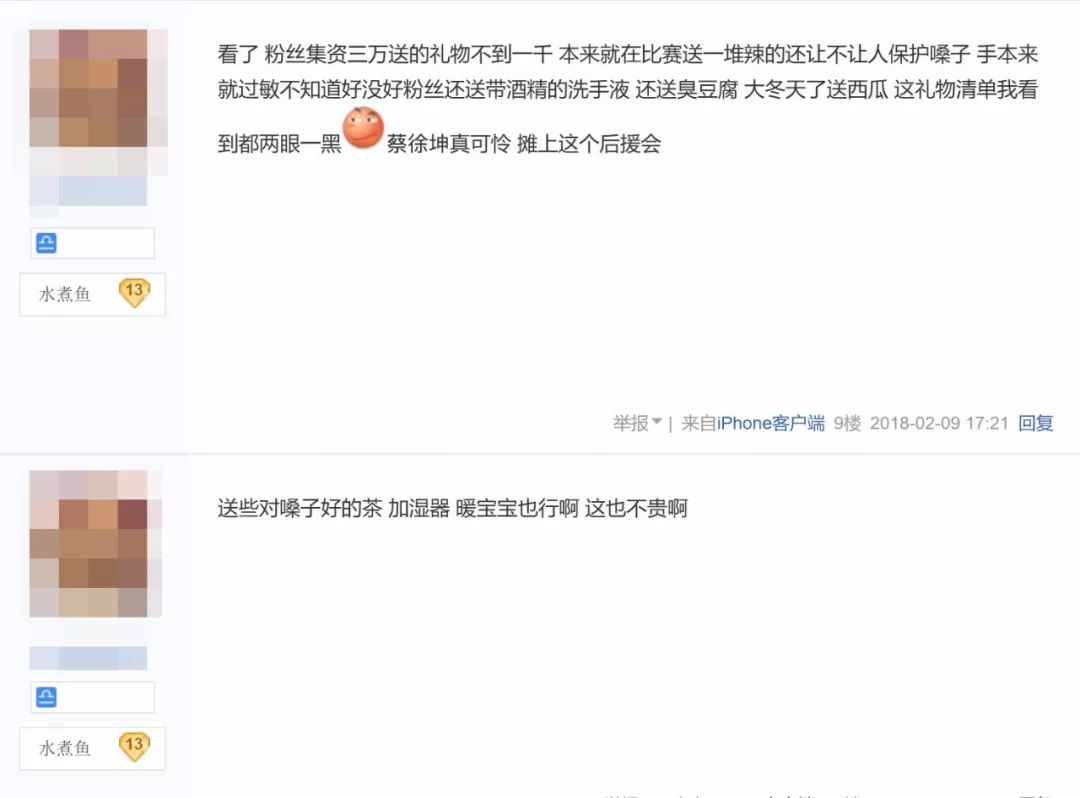Click the 来自 text before iPhone客户端
The image size is (1080, 798).
pyautogui.click(x=698, y=423)
